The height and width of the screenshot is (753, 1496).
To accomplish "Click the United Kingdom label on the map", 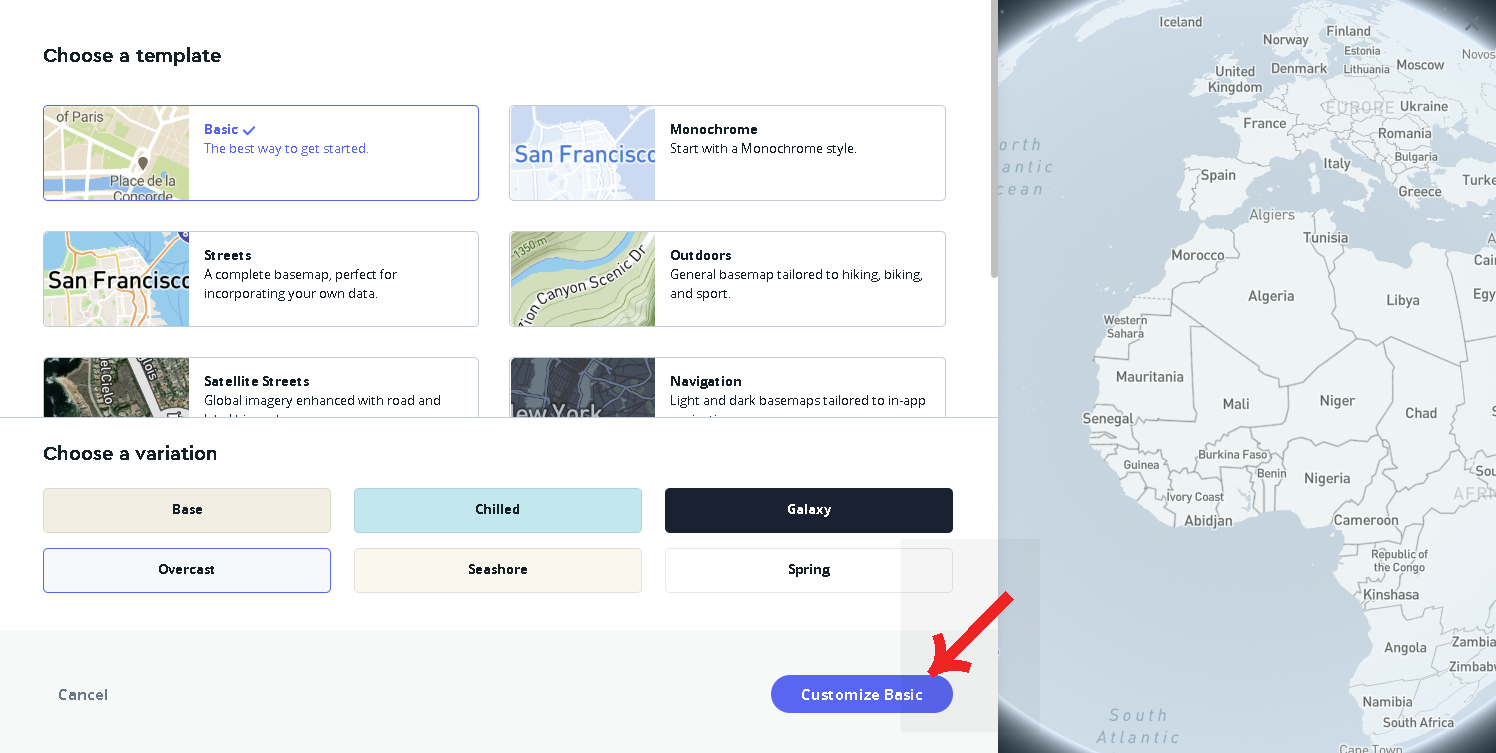I will [1235, 79].
